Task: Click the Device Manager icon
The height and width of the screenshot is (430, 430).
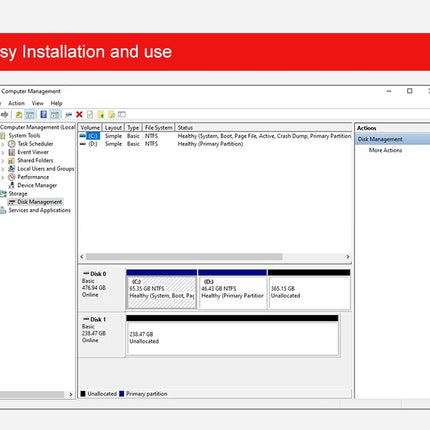Action: pos(12,185)
